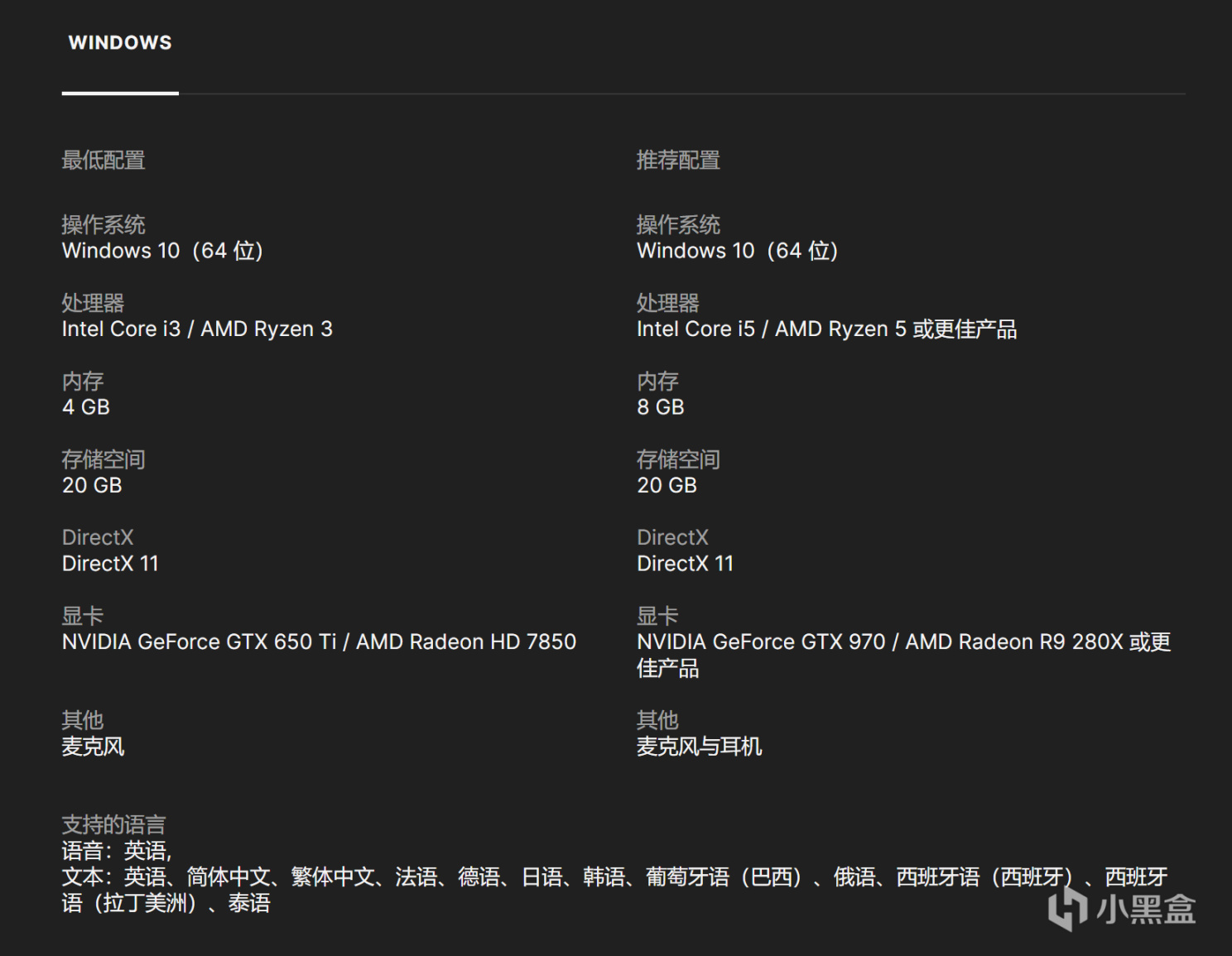
Task: Click the 麦克风与耳机 recommended requirement
Action: coord(699,747)
